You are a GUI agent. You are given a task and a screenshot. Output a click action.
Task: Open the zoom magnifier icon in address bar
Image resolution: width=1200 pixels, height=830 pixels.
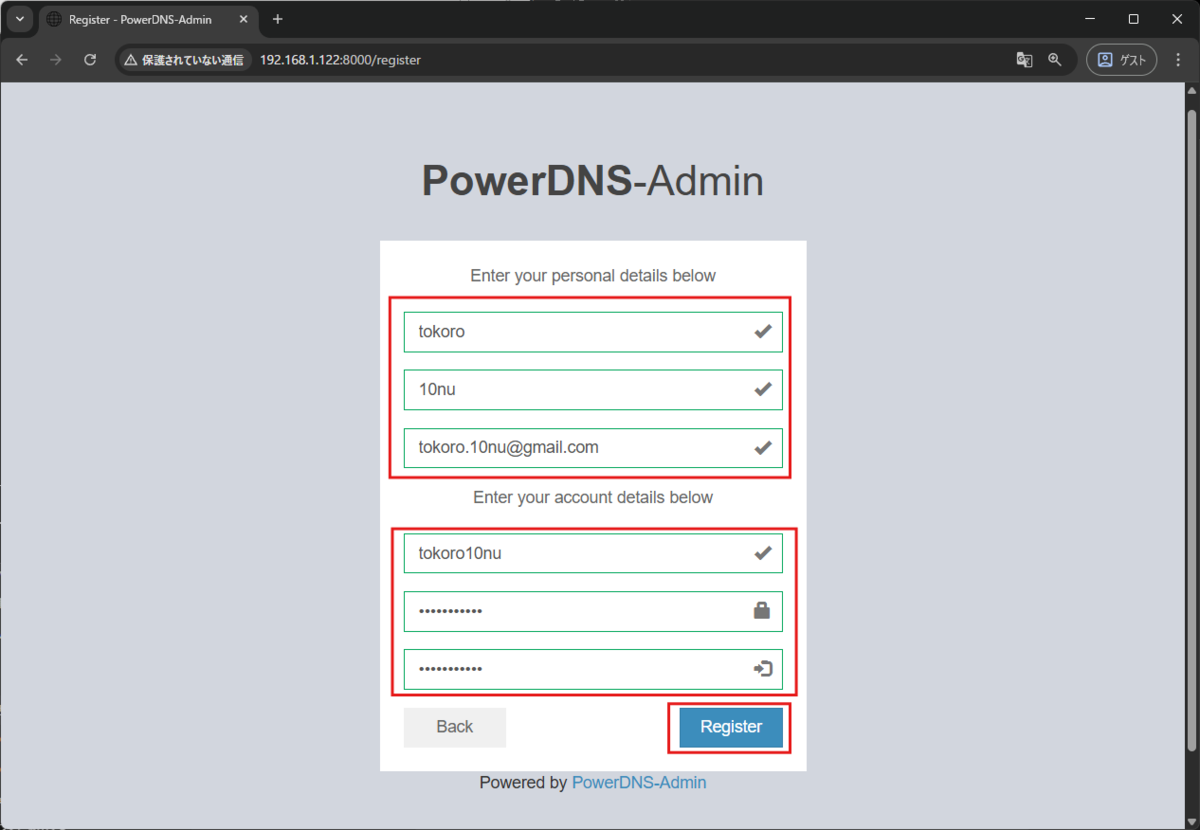click(x=1054, y=60)
